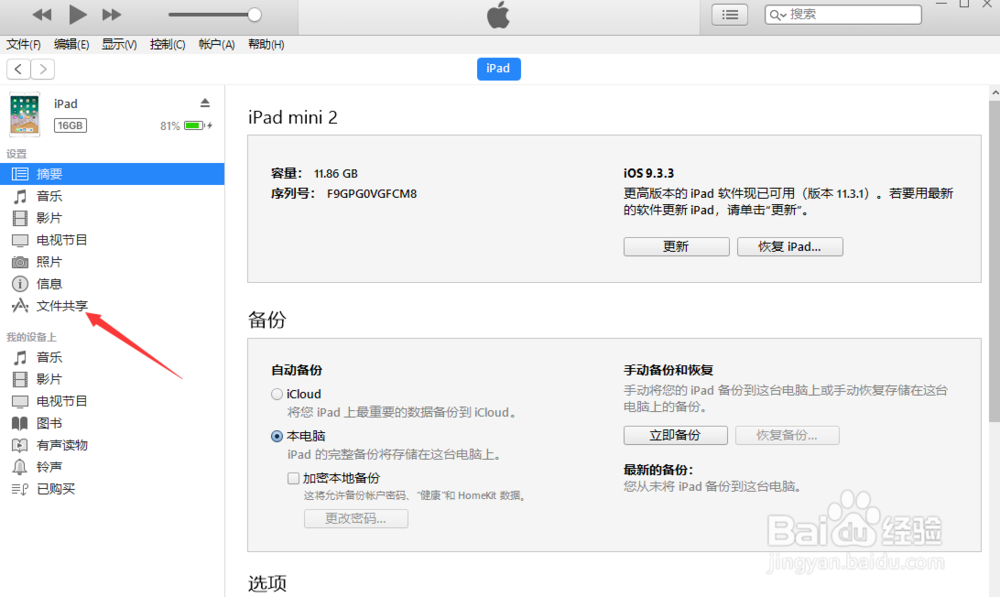Click the battery charging indicator
This screenshot has height=597, width=1000.
(x=198, y=126)
